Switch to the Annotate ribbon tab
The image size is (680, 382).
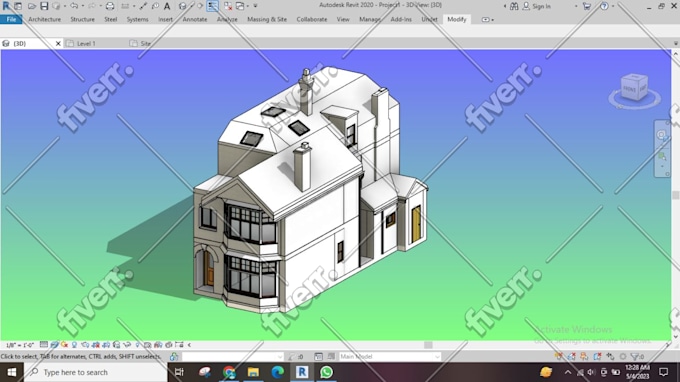(195, 20)
